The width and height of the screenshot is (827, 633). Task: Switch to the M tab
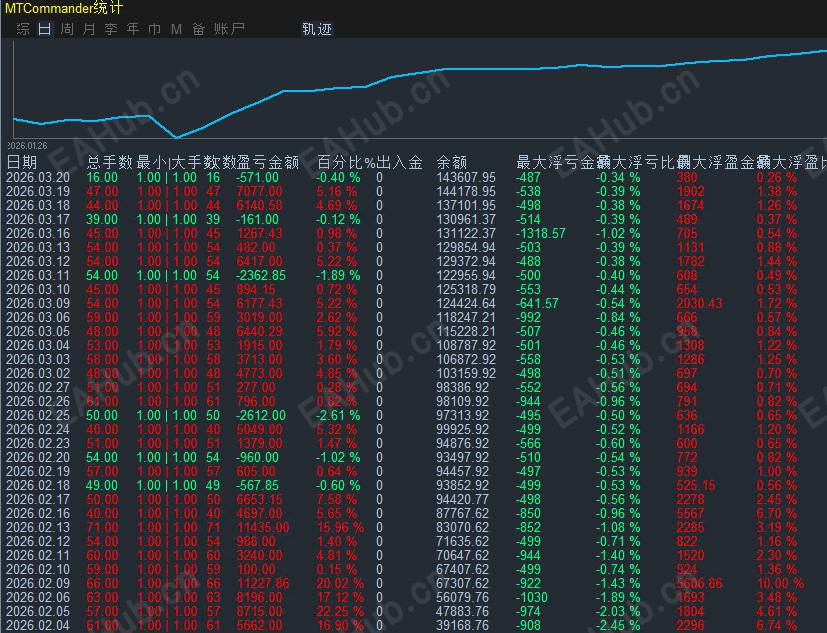tap(176, 29)
